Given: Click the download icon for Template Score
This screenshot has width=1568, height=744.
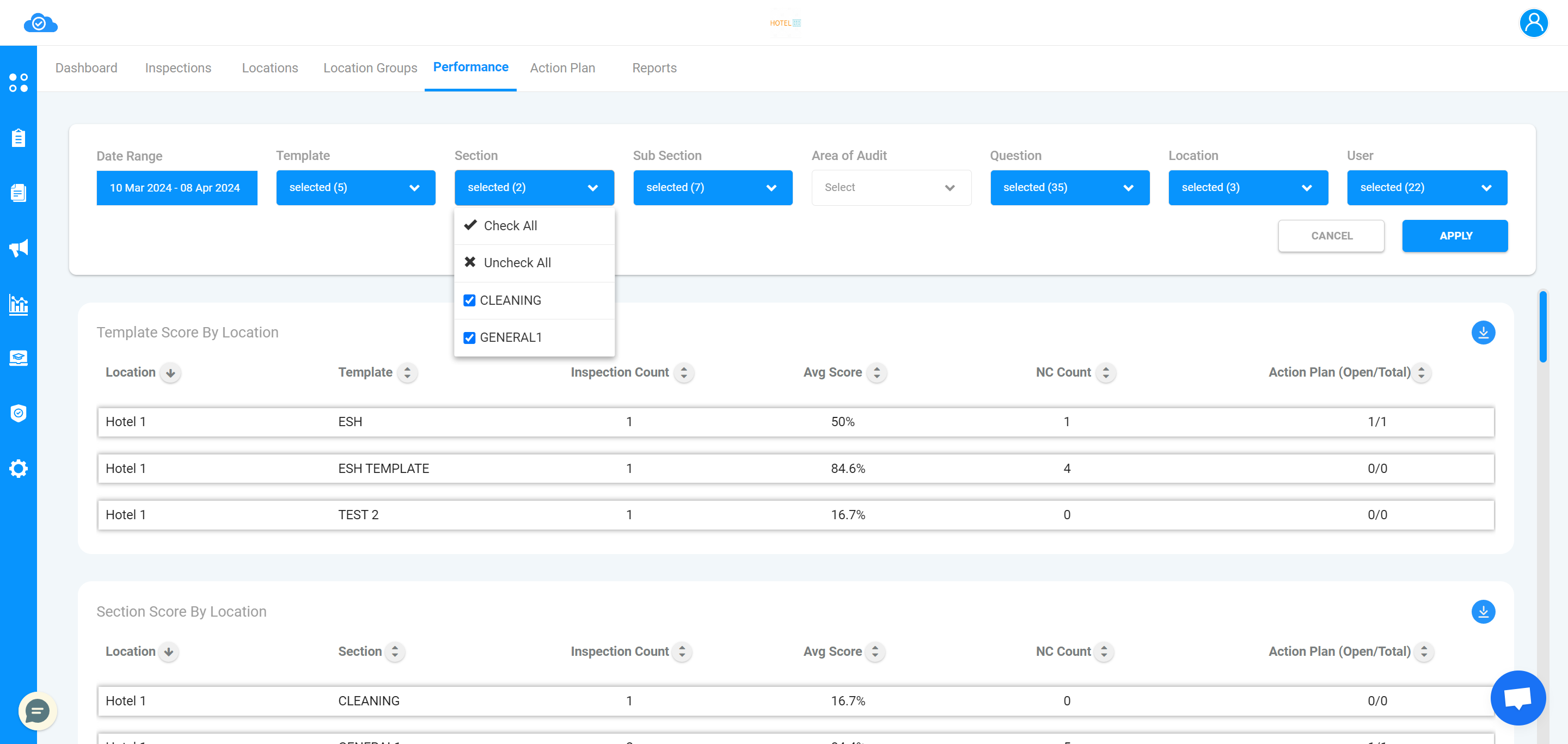Looking at the screenshot, I should (1484, 332).
